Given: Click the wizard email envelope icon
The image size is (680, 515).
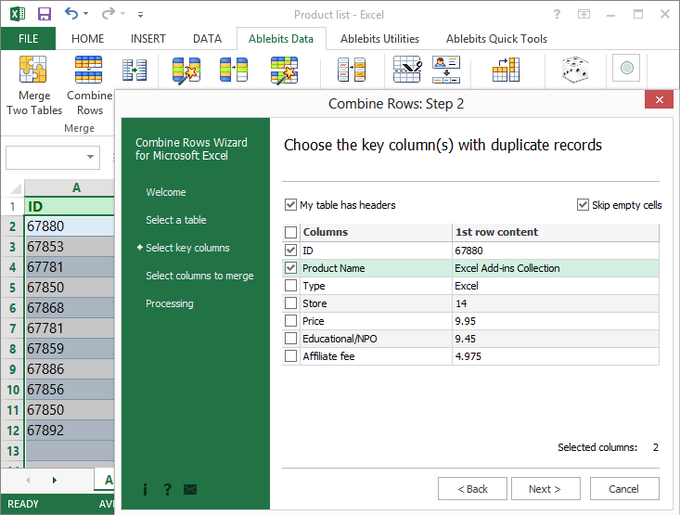Looking at the screenshot, I should [190, 490].
